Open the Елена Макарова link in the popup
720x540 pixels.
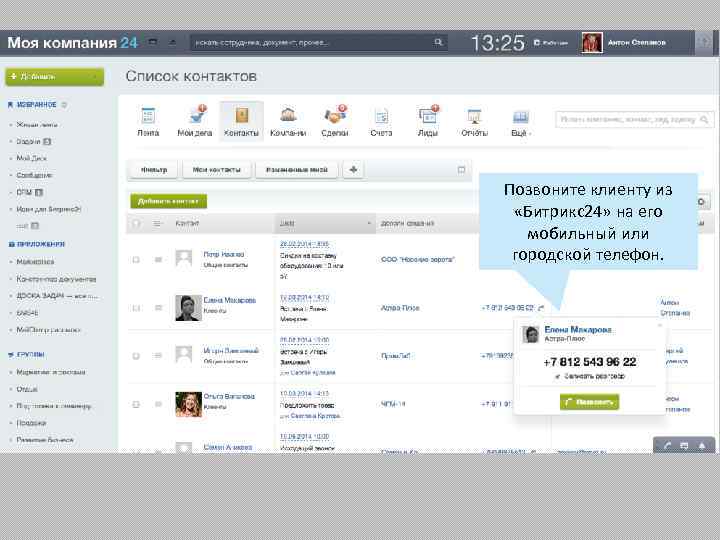pyautogui.click(x=578, y=329)
